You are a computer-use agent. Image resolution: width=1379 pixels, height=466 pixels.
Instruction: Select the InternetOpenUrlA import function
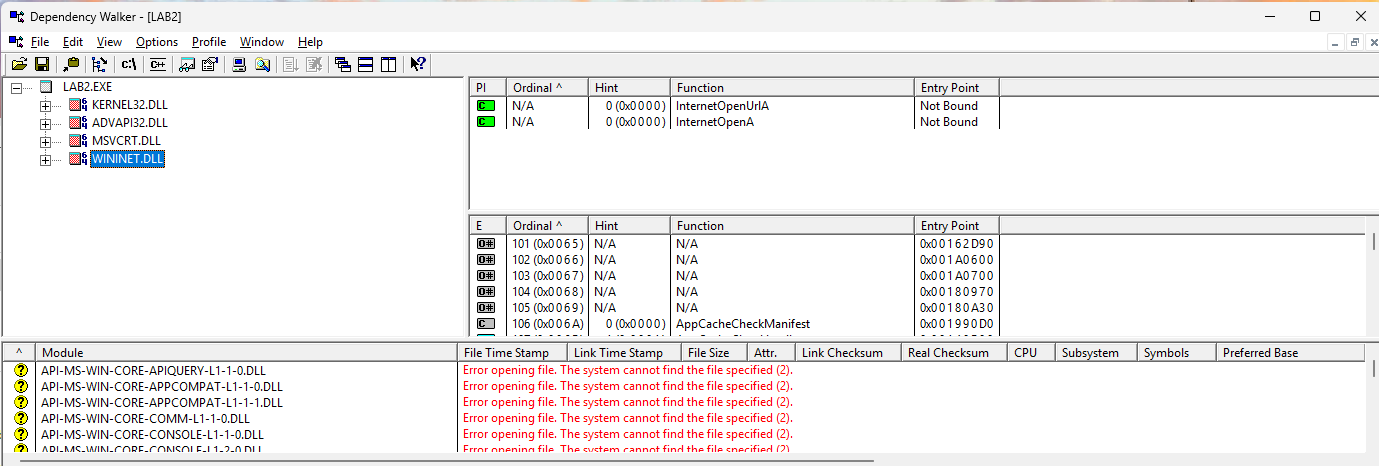coord(723,106)
